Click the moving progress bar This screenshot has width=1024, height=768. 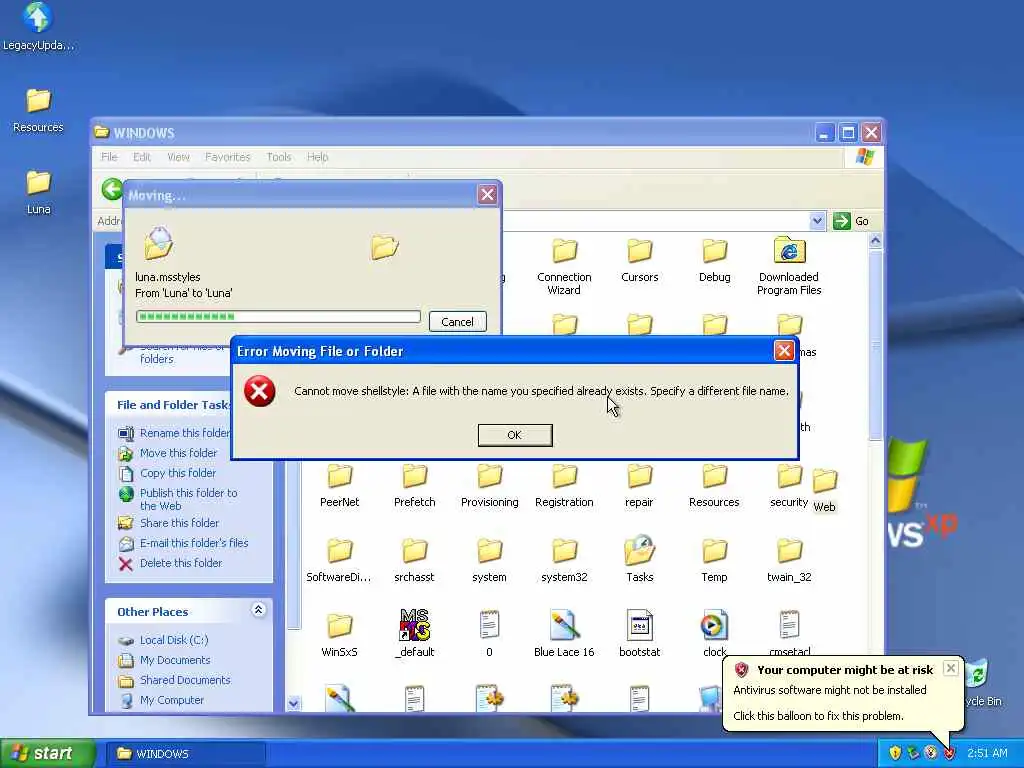(278, 317)
